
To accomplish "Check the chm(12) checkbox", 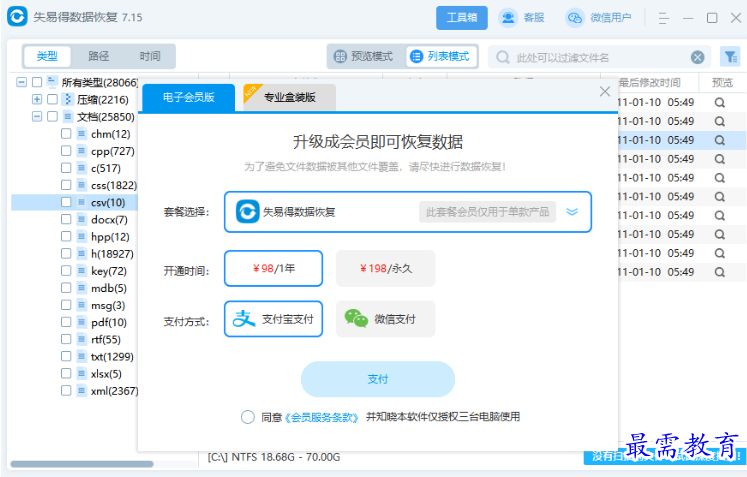I will tap(66, 133).
